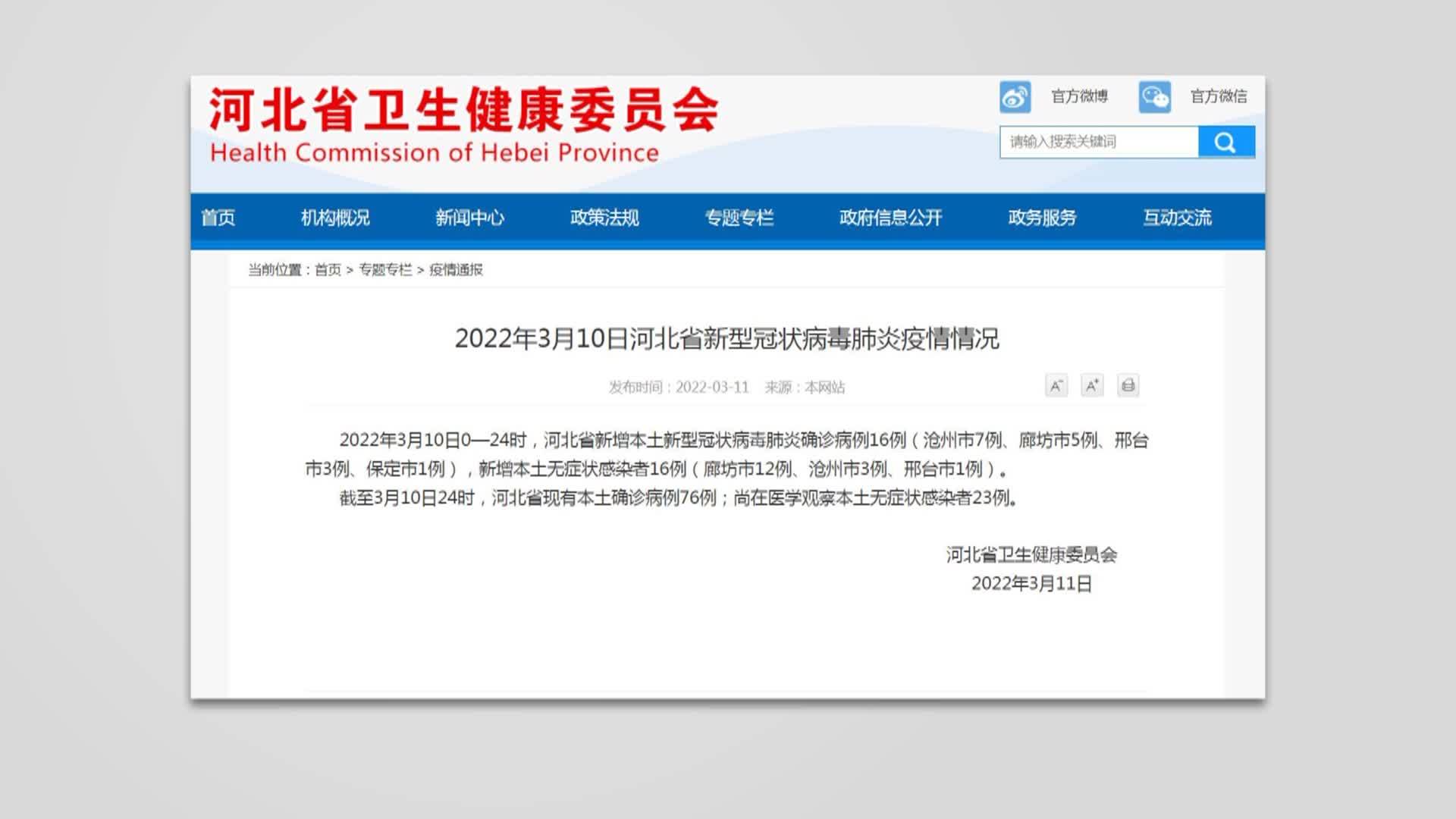Open 机构概况 navigation menu
This screenshot has width=1456, height=819.
pyautogui.click(x=335, y=218)
